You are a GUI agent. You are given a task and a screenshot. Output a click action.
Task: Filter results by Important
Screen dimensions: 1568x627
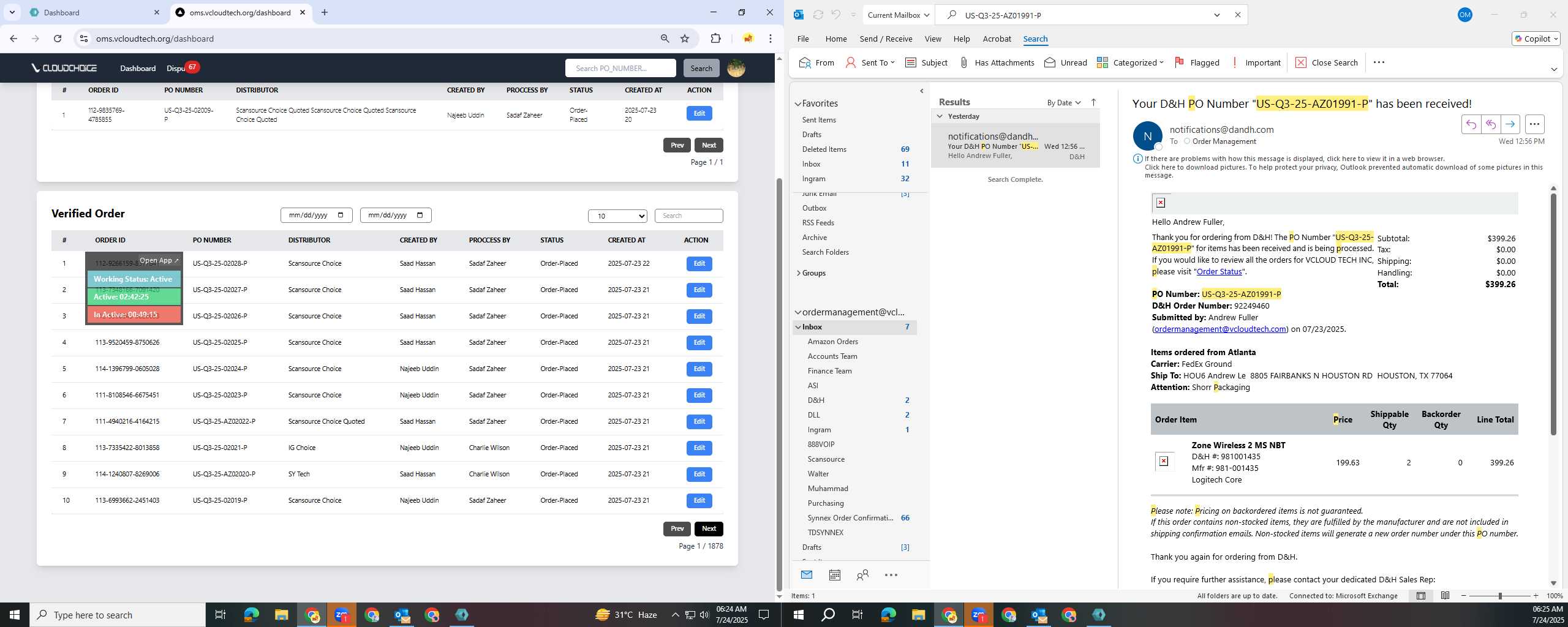click(x=1256, y=62)
